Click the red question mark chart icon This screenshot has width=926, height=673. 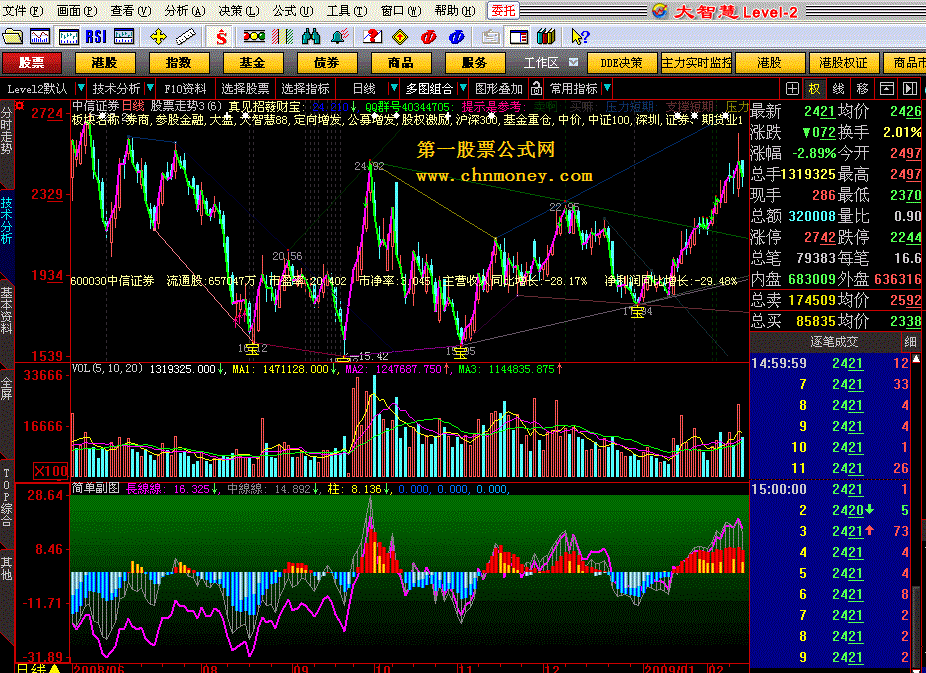tap(372, 37)
